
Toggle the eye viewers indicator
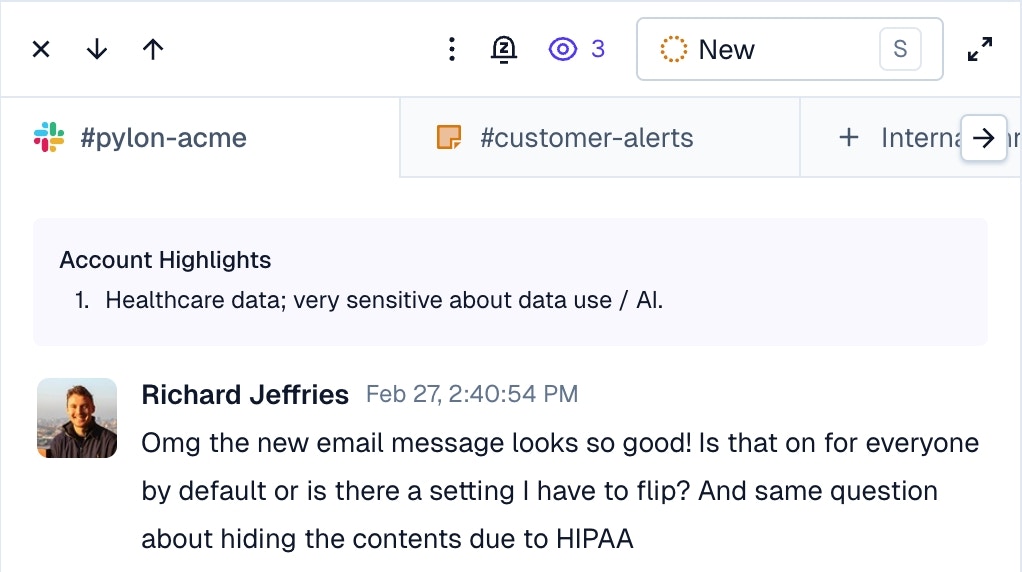[562, 49]
